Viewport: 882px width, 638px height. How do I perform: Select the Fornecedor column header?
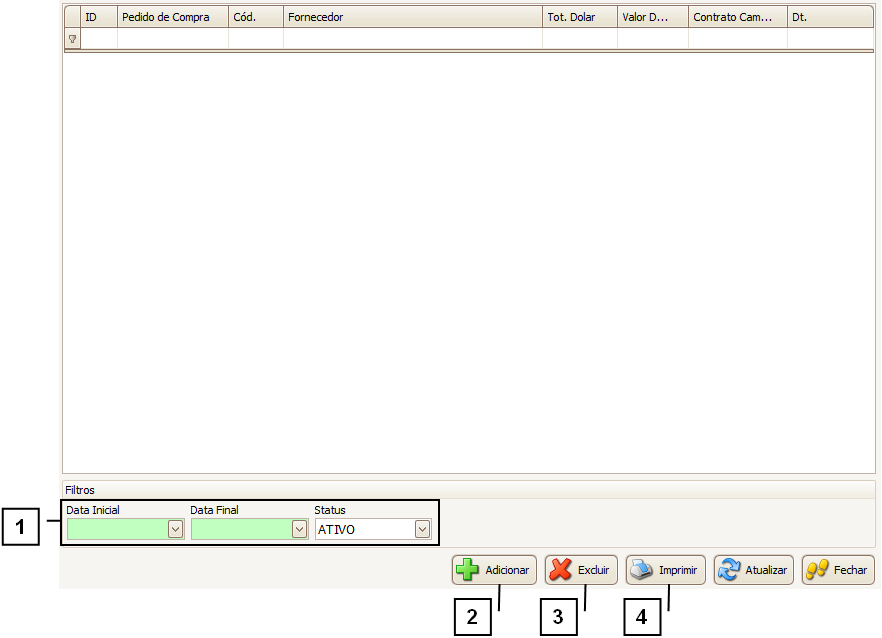click(x=412, y=17)
